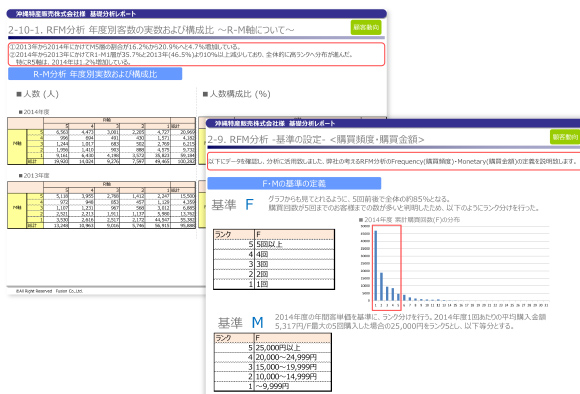Select the title '2-9. RFM分析 -基準の設定-'

pos(266,139)
